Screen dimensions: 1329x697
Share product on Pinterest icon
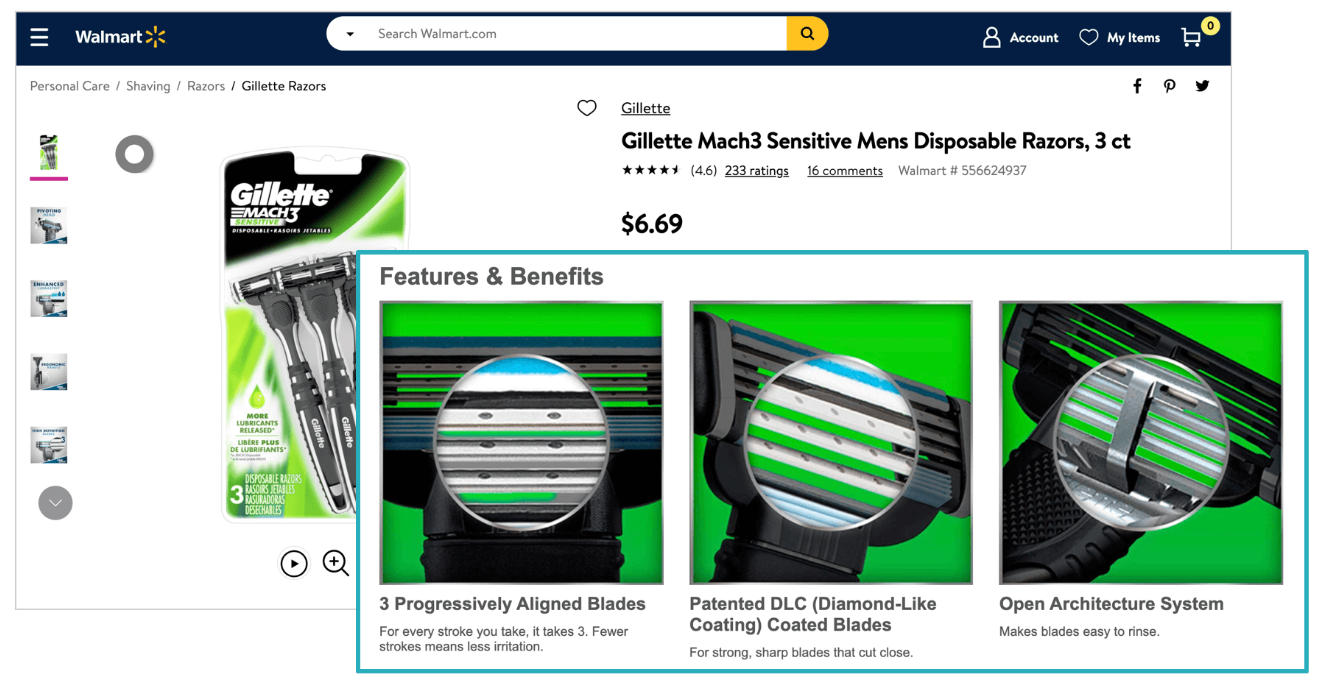[x=1169, y=86]
